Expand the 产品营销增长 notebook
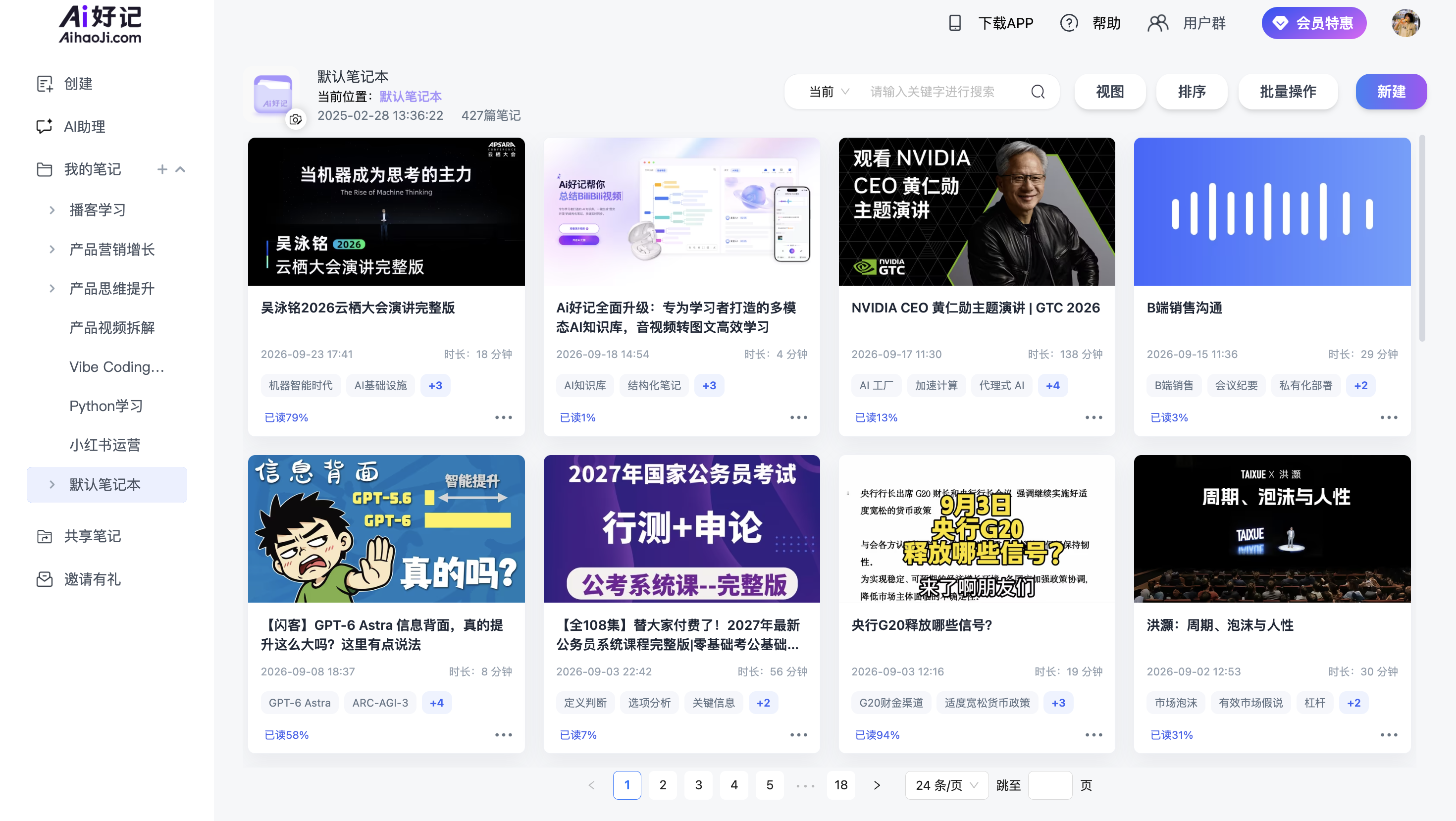This screenshot has width=1456, height=821. pos(52,249)
